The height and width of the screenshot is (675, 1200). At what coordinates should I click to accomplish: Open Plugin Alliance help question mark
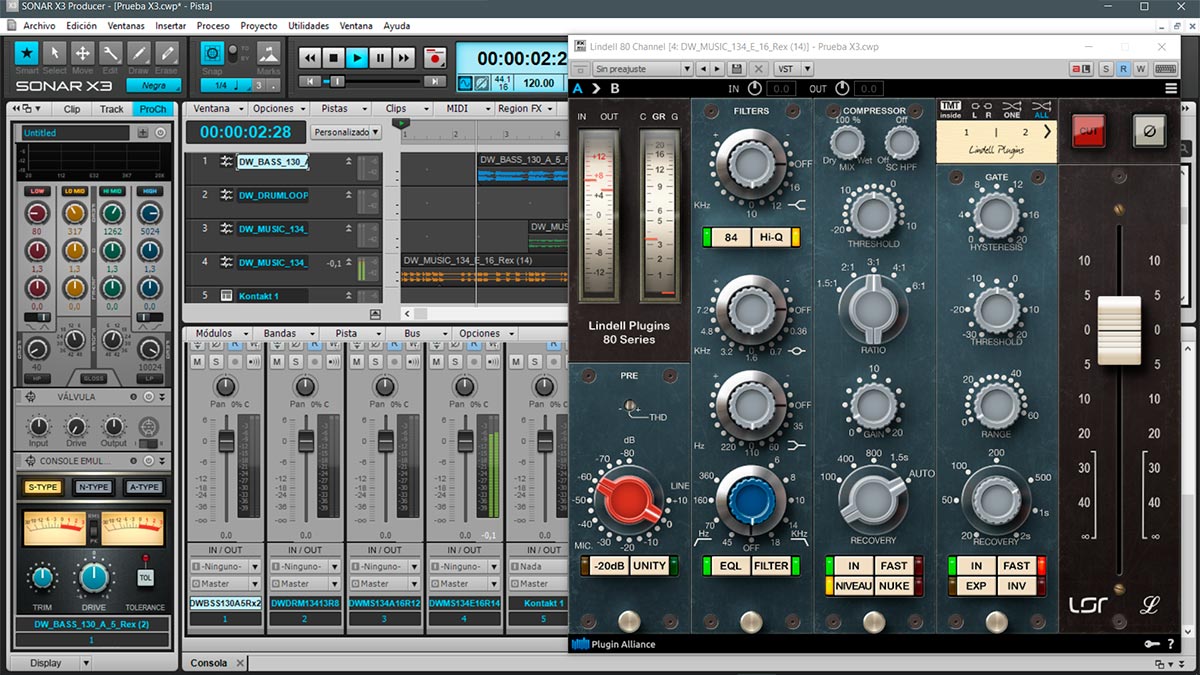tap(1171, 644)
